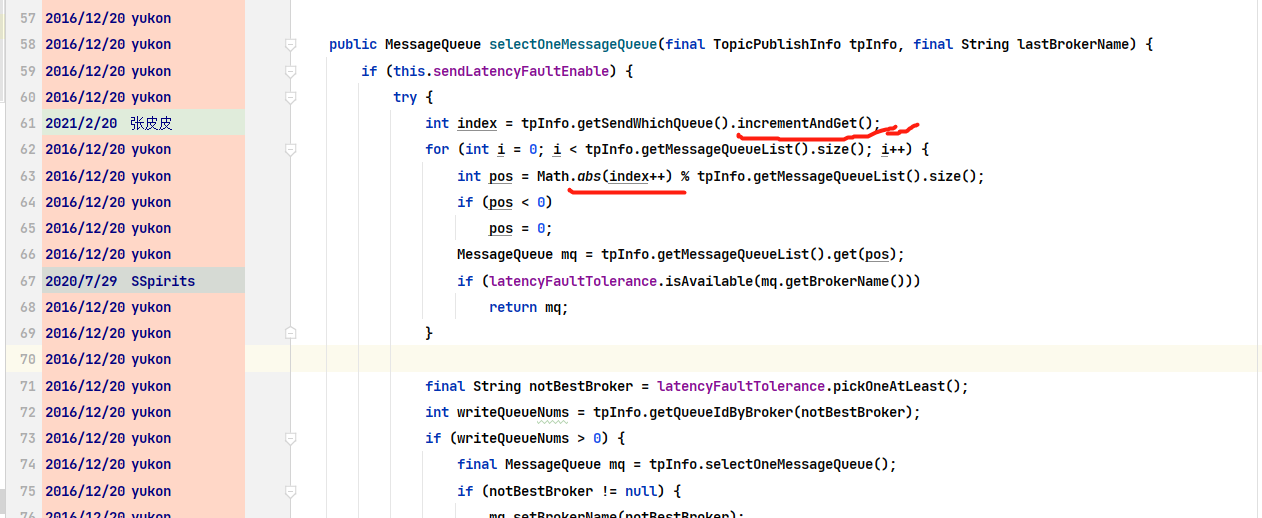The width and height of the screenshot is (1262, 518).
Task: Click TopicPublishInfo type on line 58
Action: click(777, 45)
